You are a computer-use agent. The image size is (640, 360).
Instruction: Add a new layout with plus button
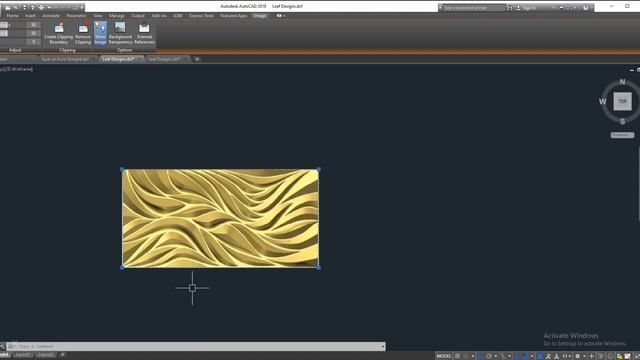pyautogui.click(x=62, y=356)
